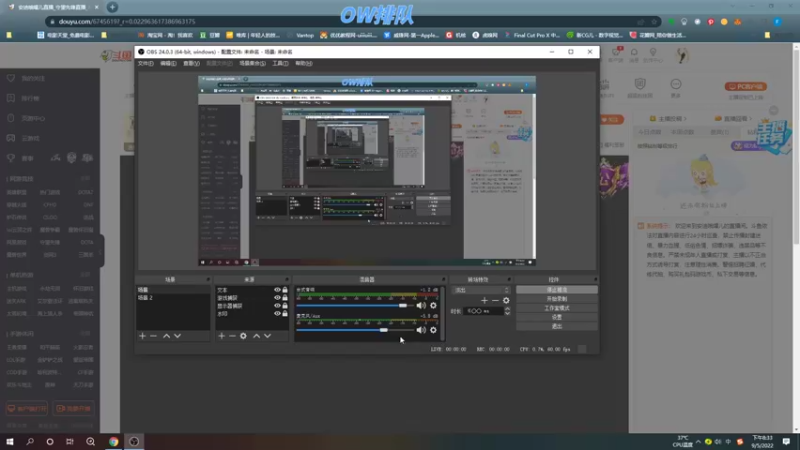This screenshot has height=450, width=800.
Task: Show hidden system tray icons
Action: [698, 441]
